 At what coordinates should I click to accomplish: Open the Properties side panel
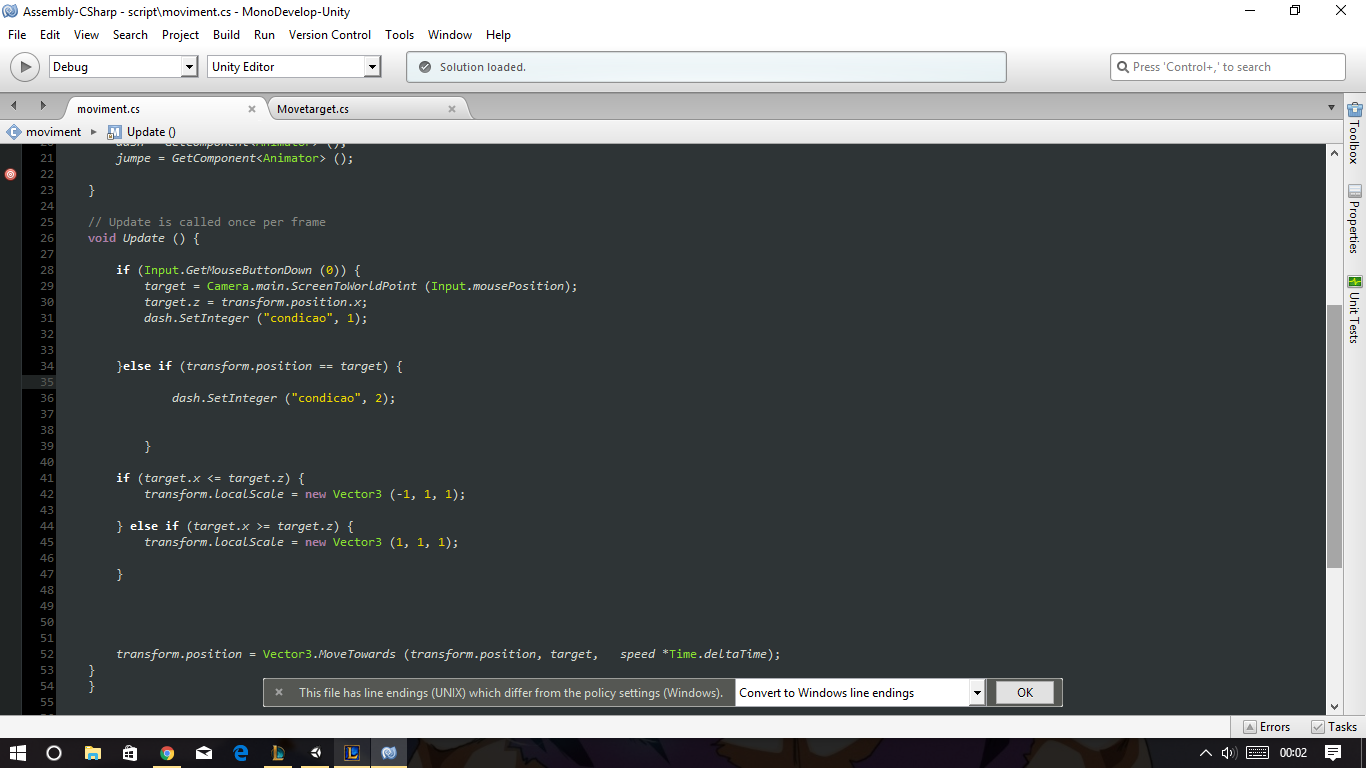[x=1354, y=219]
